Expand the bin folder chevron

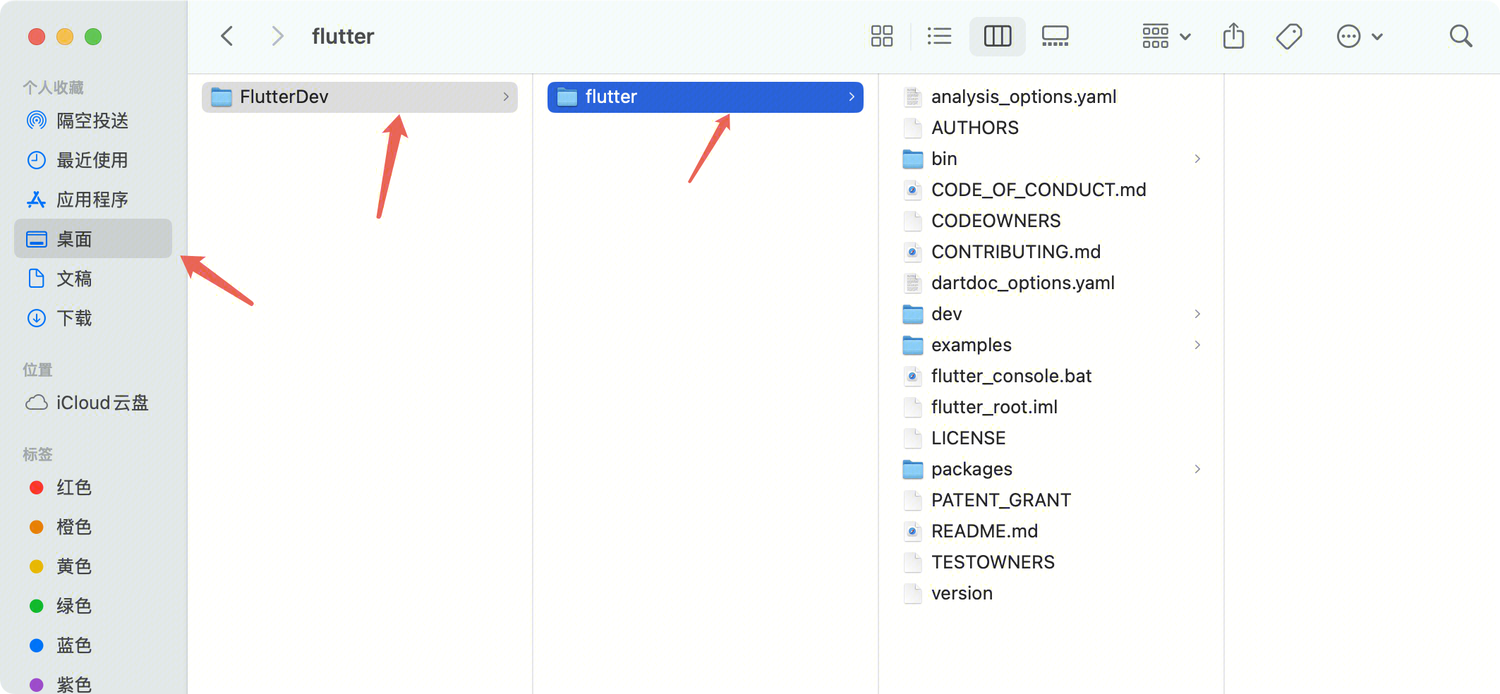1197,159
